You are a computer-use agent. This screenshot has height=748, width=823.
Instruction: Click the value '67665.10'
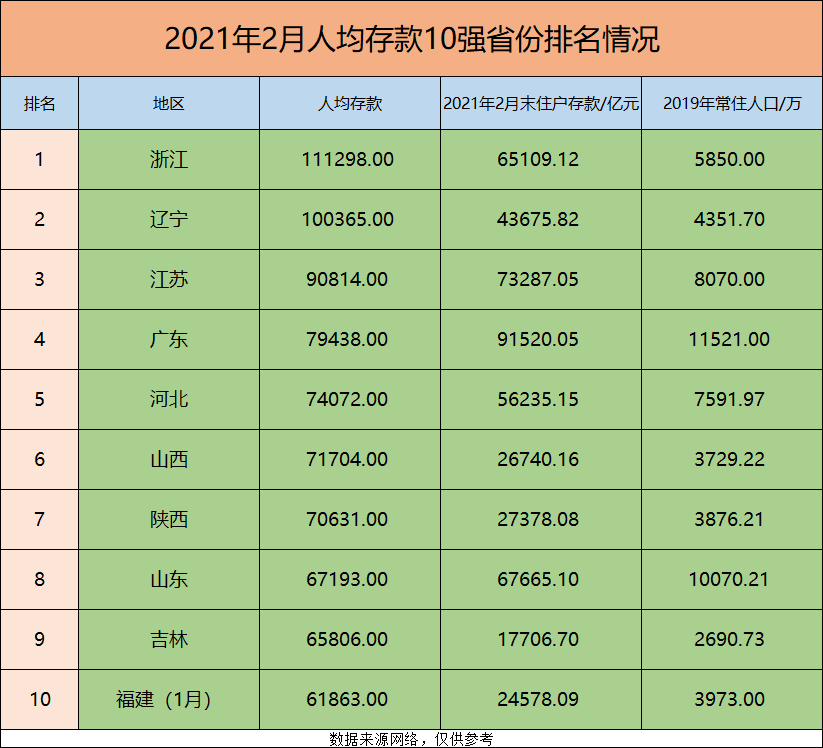[x=538, y=580]
